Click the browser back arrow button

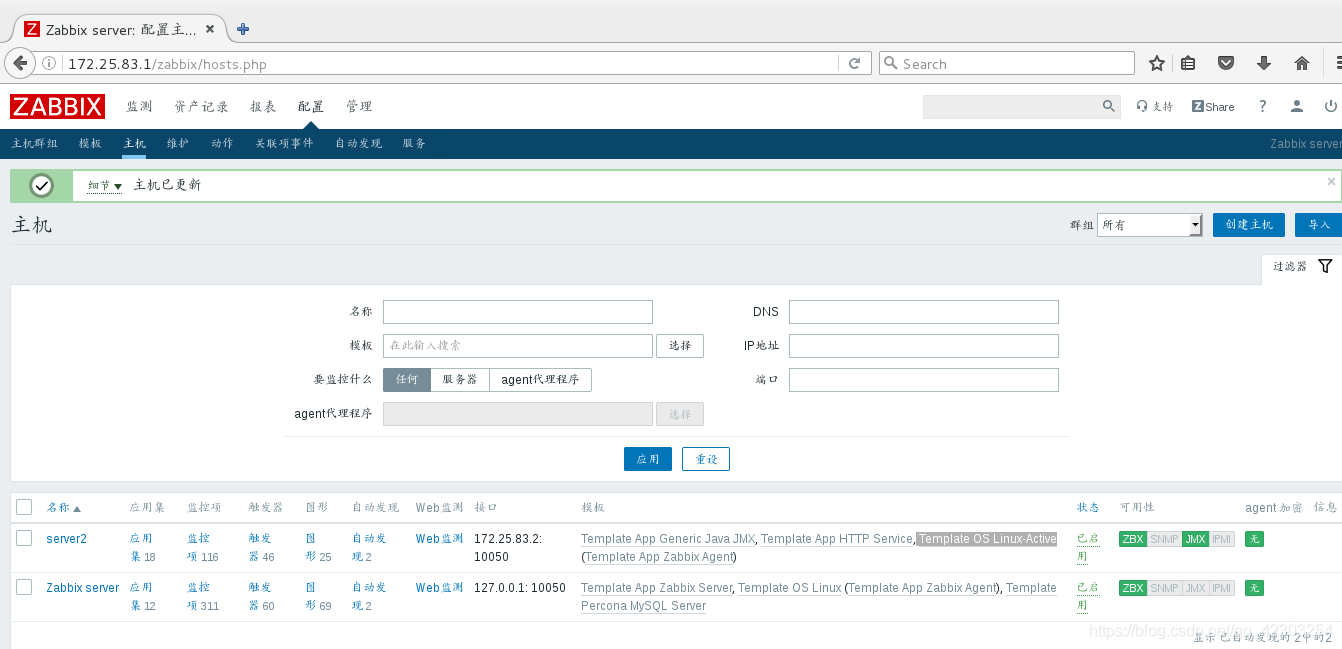pyautogui.click(x=19, y=63)
